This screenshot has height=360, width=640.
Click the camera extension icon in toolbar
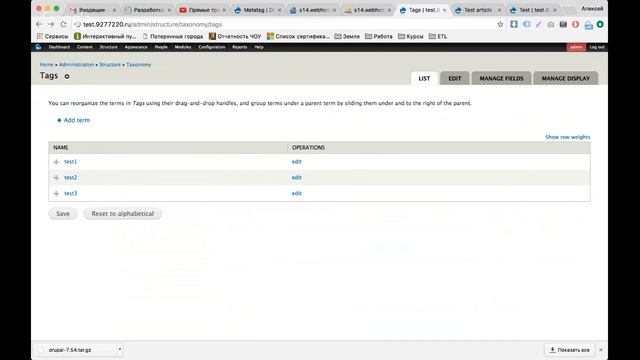[551, 24]
